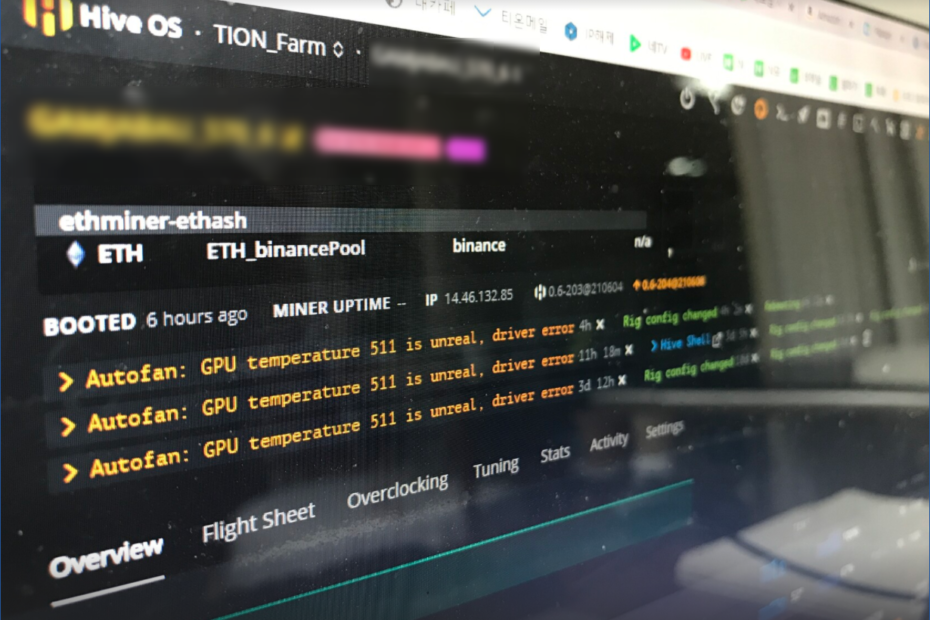Switch to the Stats tab
Image resolution: width=930 pixels, height=620 pixels.
555,454
